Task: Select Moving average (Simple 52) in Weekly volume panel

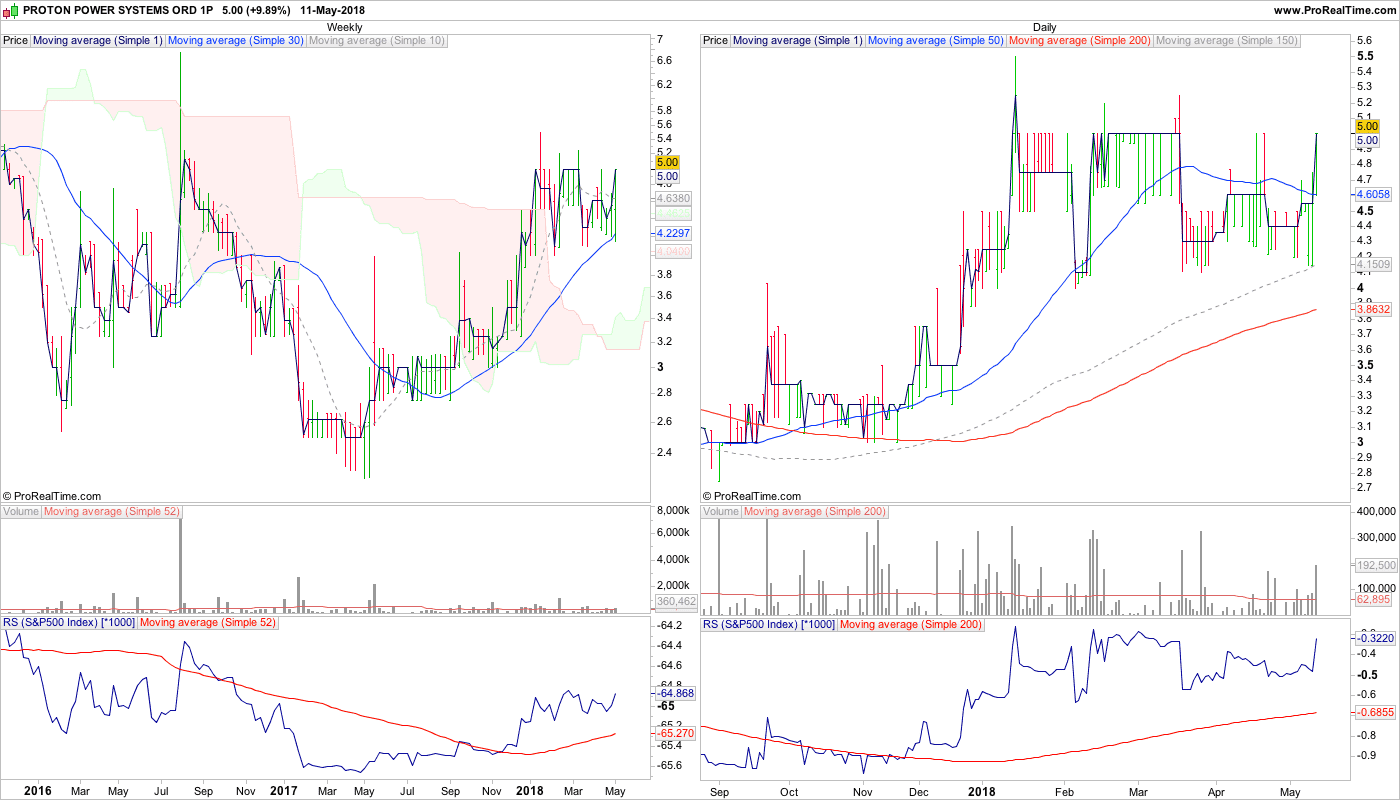Action: 112,512
